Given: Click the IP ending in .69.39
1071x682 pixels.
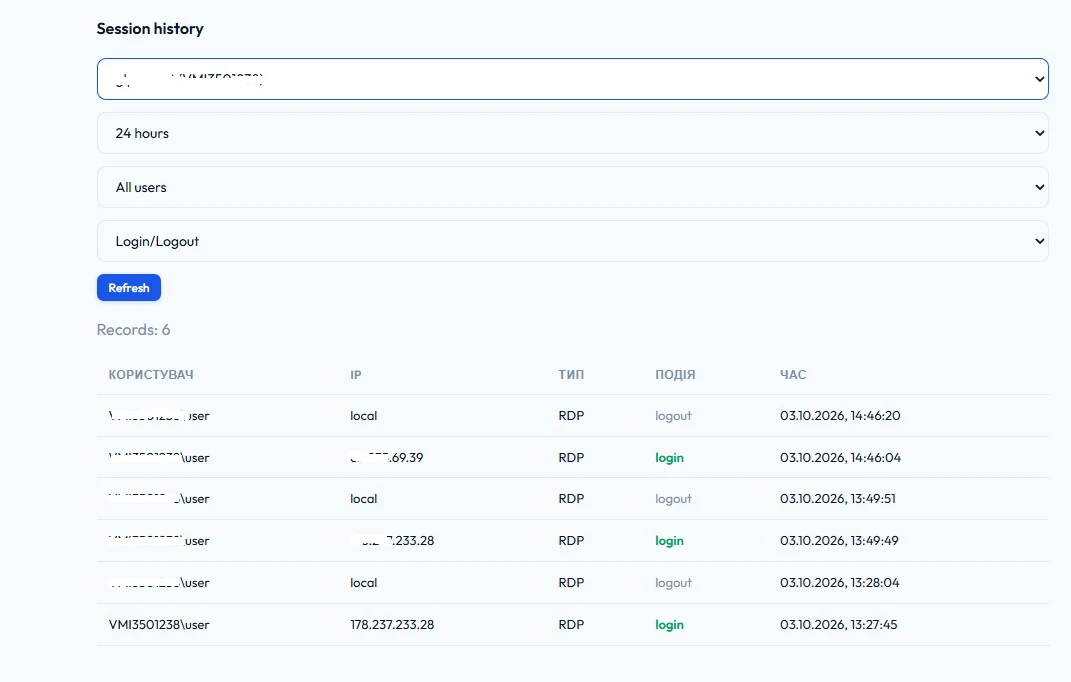Looking at the screenshot, I should (x=387, y=458).
